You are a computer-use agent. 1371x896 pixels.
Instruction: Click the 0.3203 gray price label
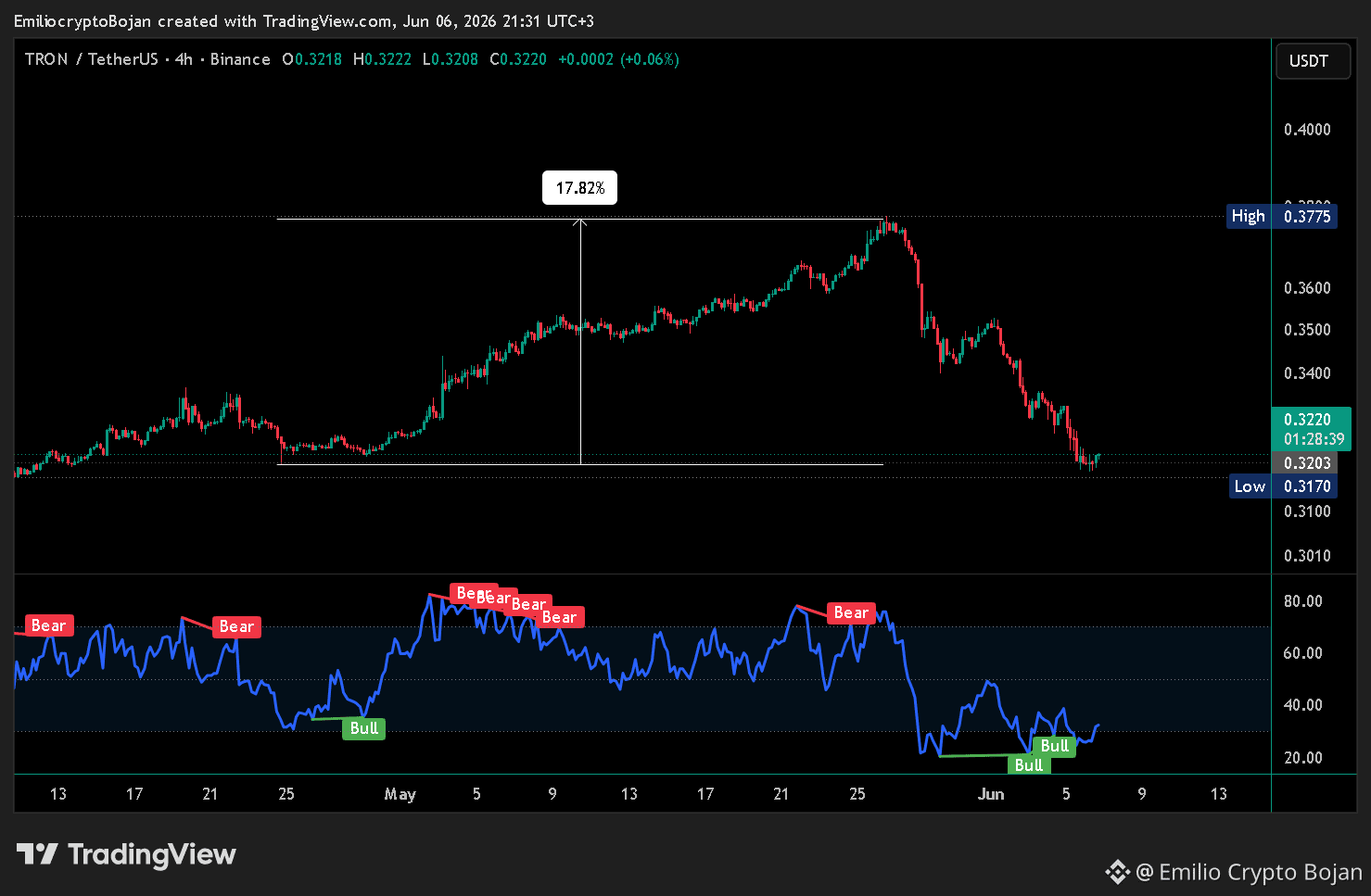coord(1307,462)
